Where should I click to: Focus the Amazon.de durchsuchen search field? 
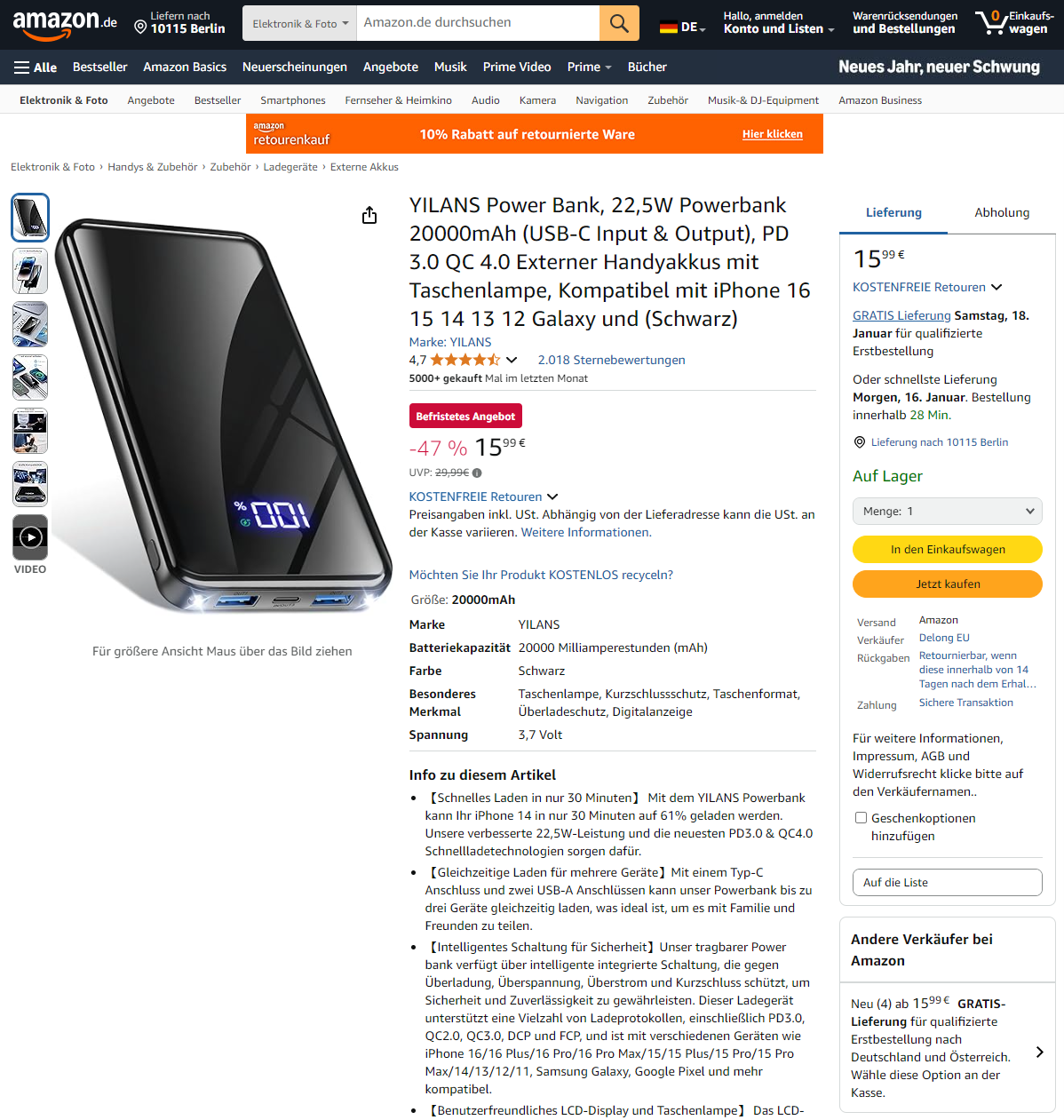pyautogui.click(x=478, y=23)
